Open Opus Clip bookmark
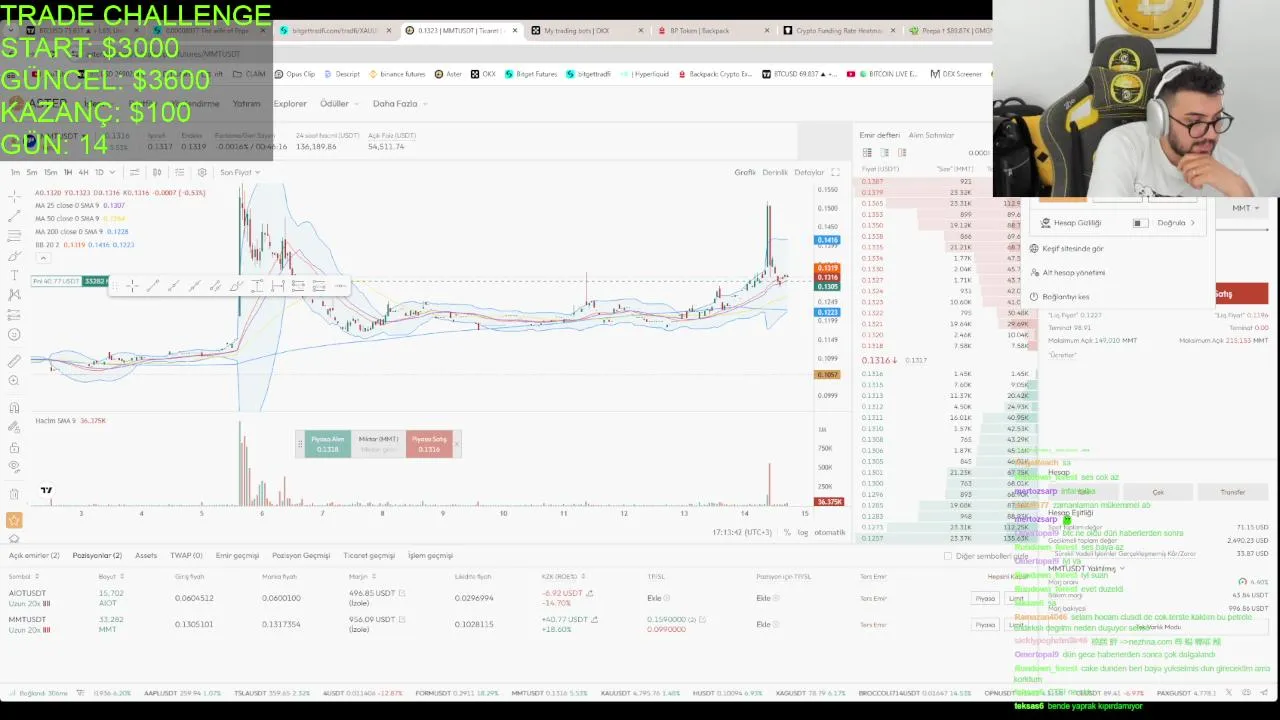The height and width of the screenshot is (720, 1280). point(295,74)
